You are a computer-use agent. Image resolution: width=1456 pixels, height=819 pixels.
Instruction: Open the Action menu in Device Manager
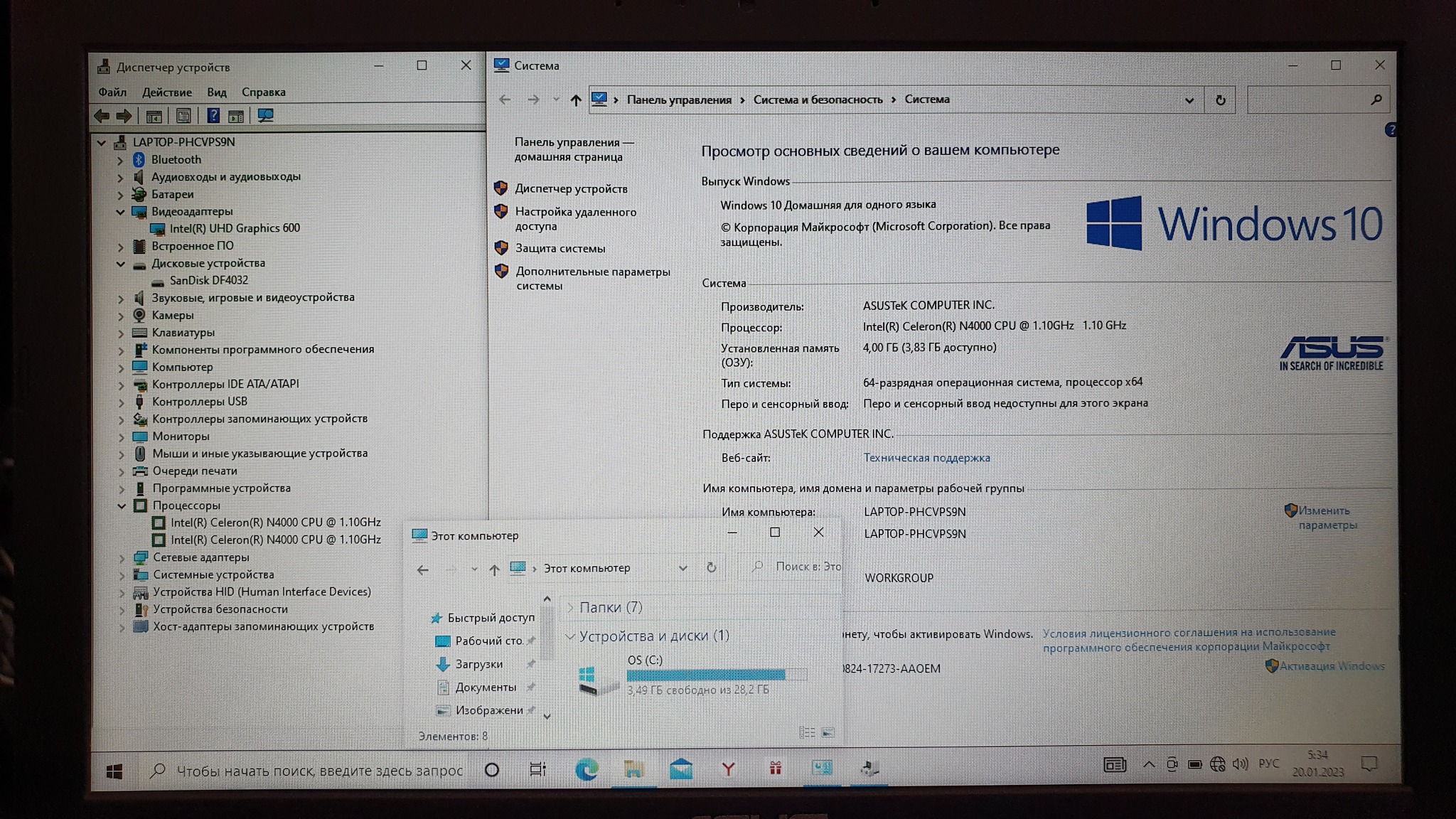(x=166, y=92)
